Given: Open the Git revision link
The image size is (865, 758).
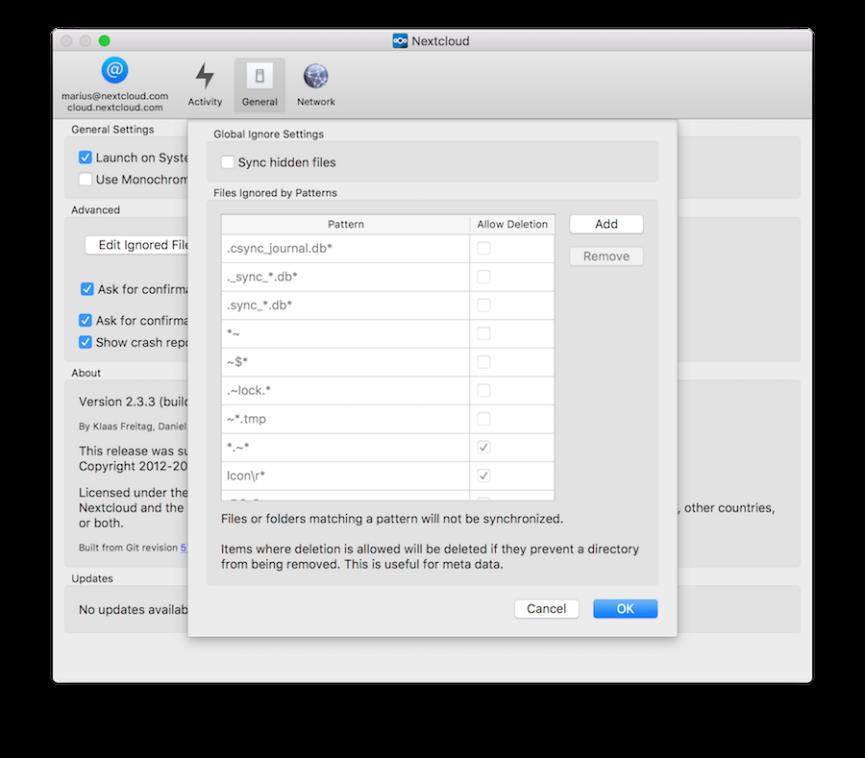Looking at the screenshot, I should click(183, 547).
